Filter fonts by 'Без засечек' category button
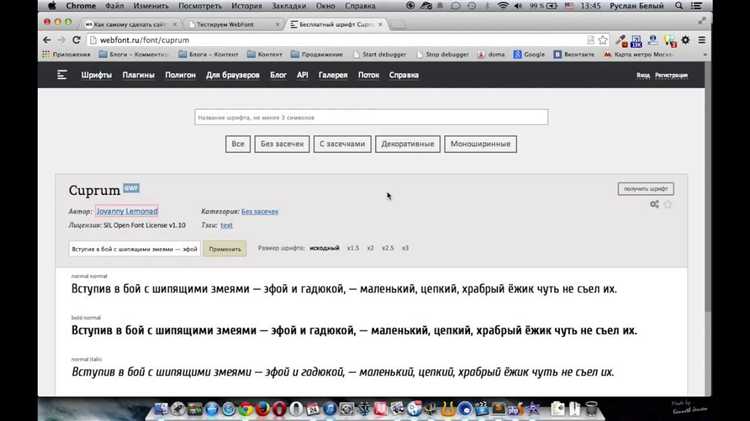 pos(281,144)
